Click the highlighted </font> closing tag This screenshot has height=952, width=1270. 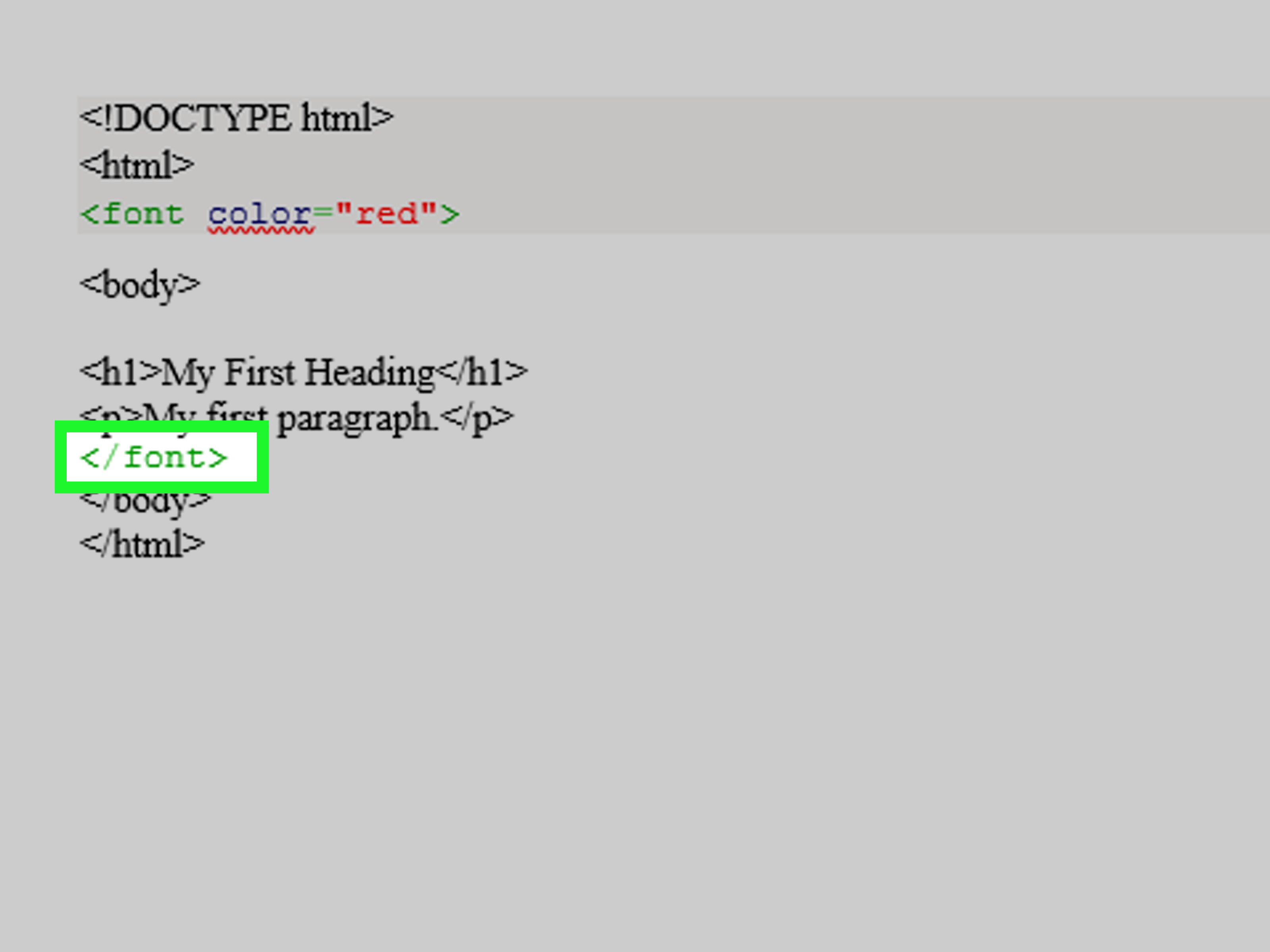click(154, 458)
